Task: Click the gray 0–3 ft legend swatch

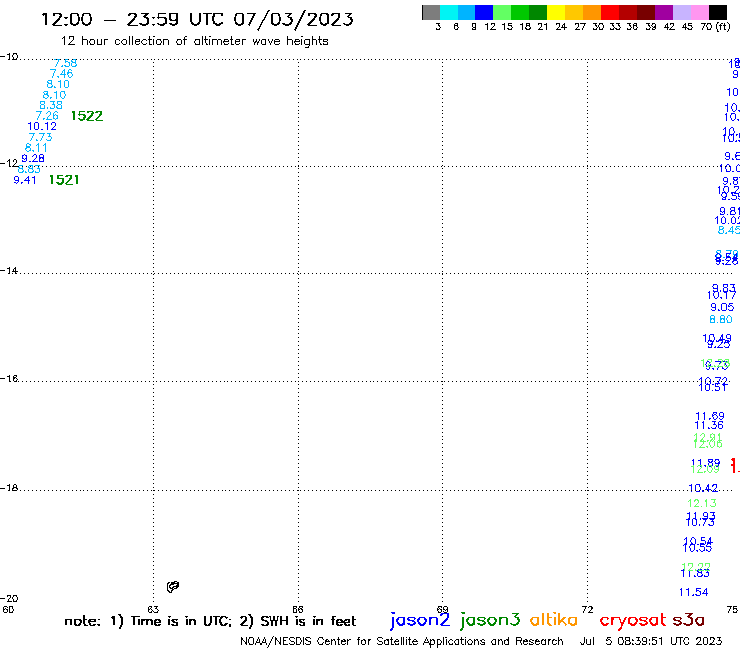Action: 431,12
